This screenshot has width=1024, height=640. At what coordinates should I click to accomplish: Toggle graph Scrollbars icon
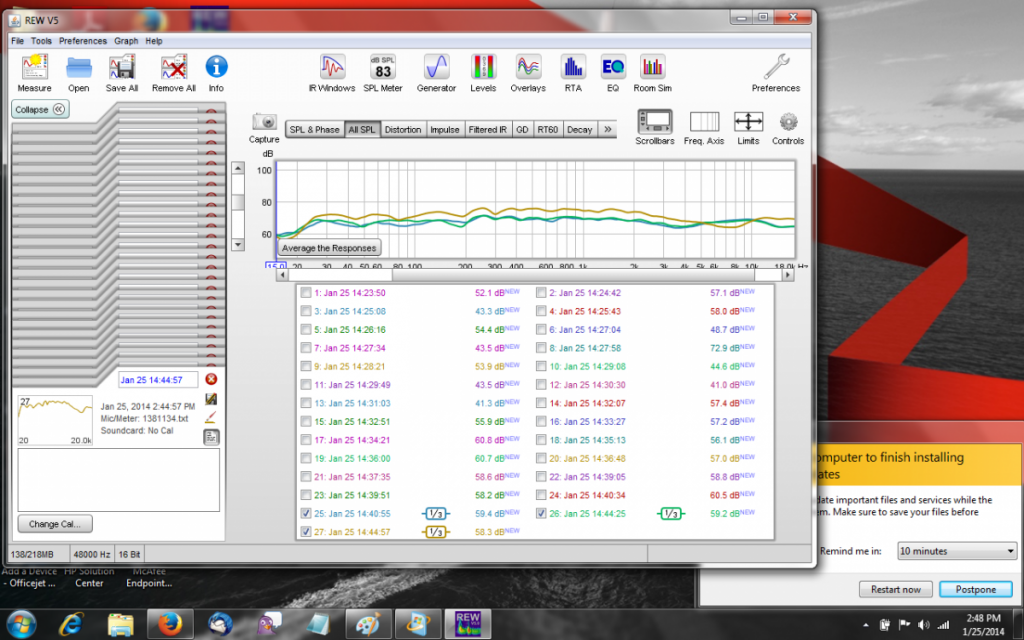click(655, 121)
